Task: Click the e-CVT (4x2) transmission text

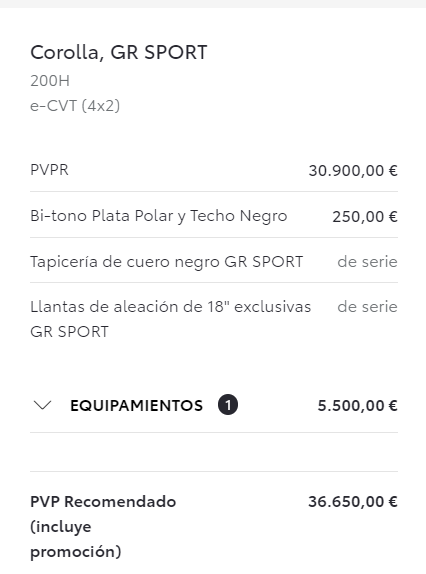Action: pyautogui.click(x=75, y=106)
